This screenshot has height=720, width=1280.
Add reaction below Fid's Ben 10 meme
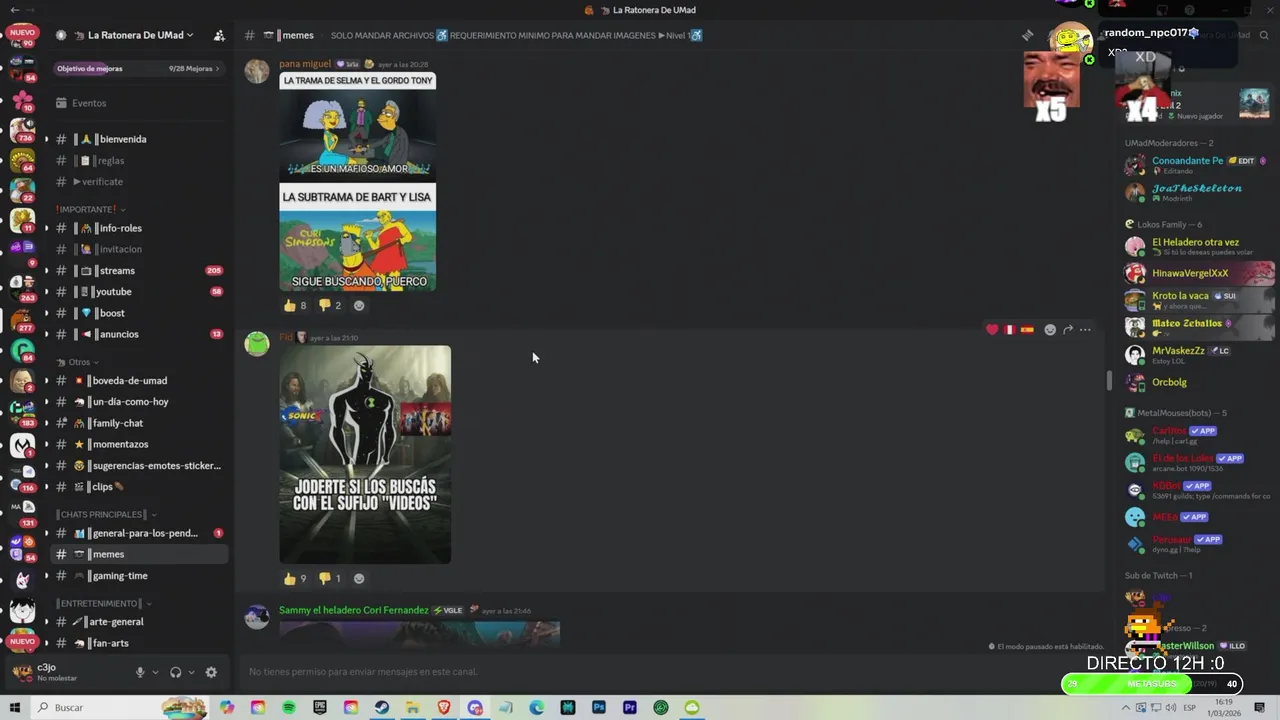click(359, 578)
